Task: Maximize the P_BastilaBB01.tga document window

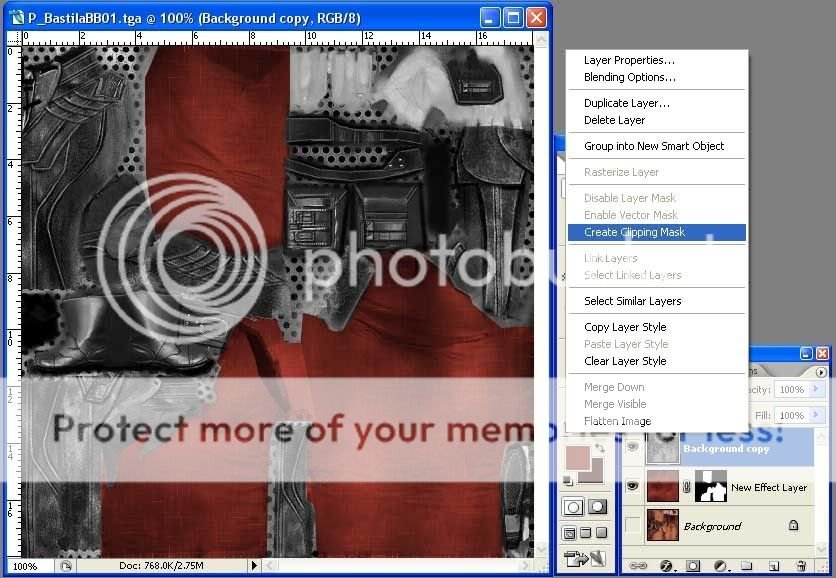Action: 513,18
